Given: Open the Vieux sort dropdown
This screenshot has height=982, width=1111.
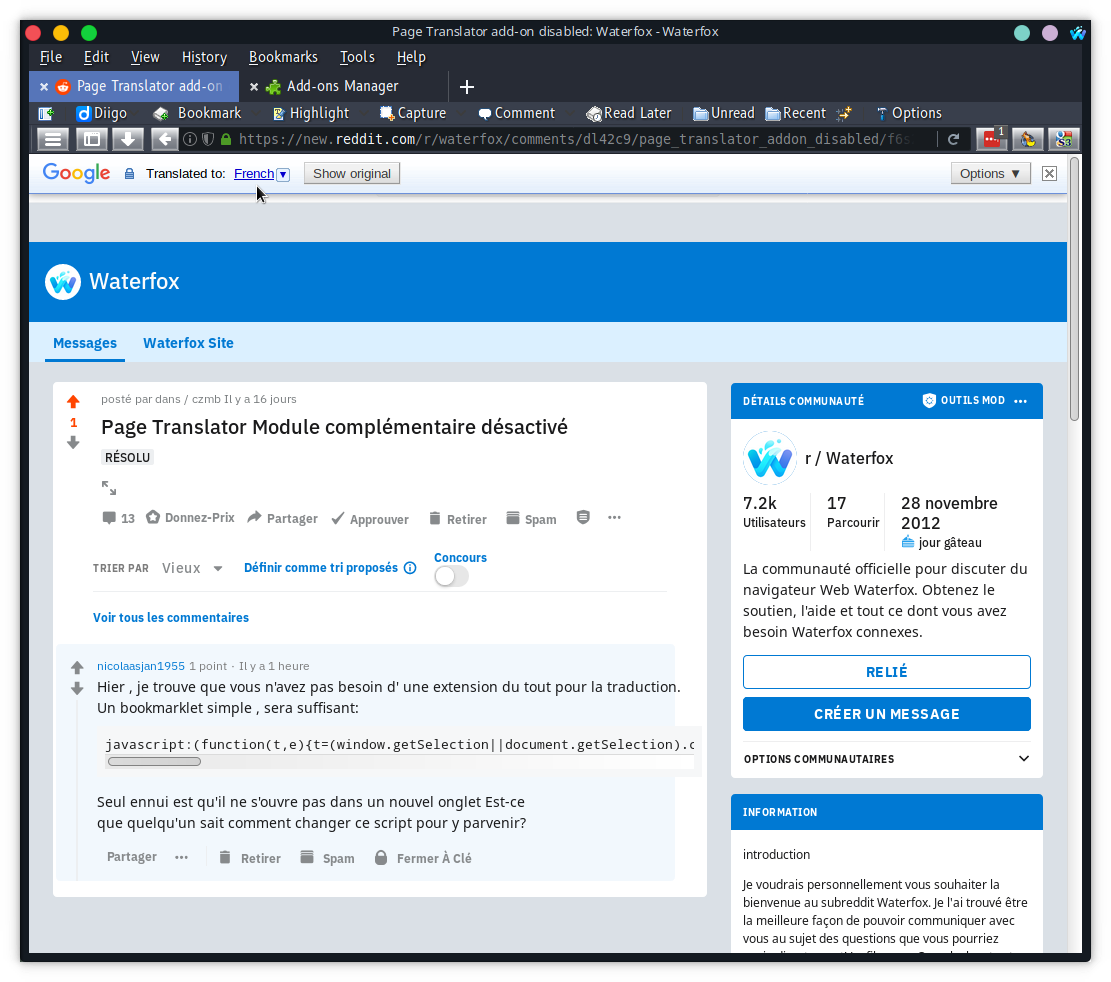Looking at the screenshot, I should (192, 568).
